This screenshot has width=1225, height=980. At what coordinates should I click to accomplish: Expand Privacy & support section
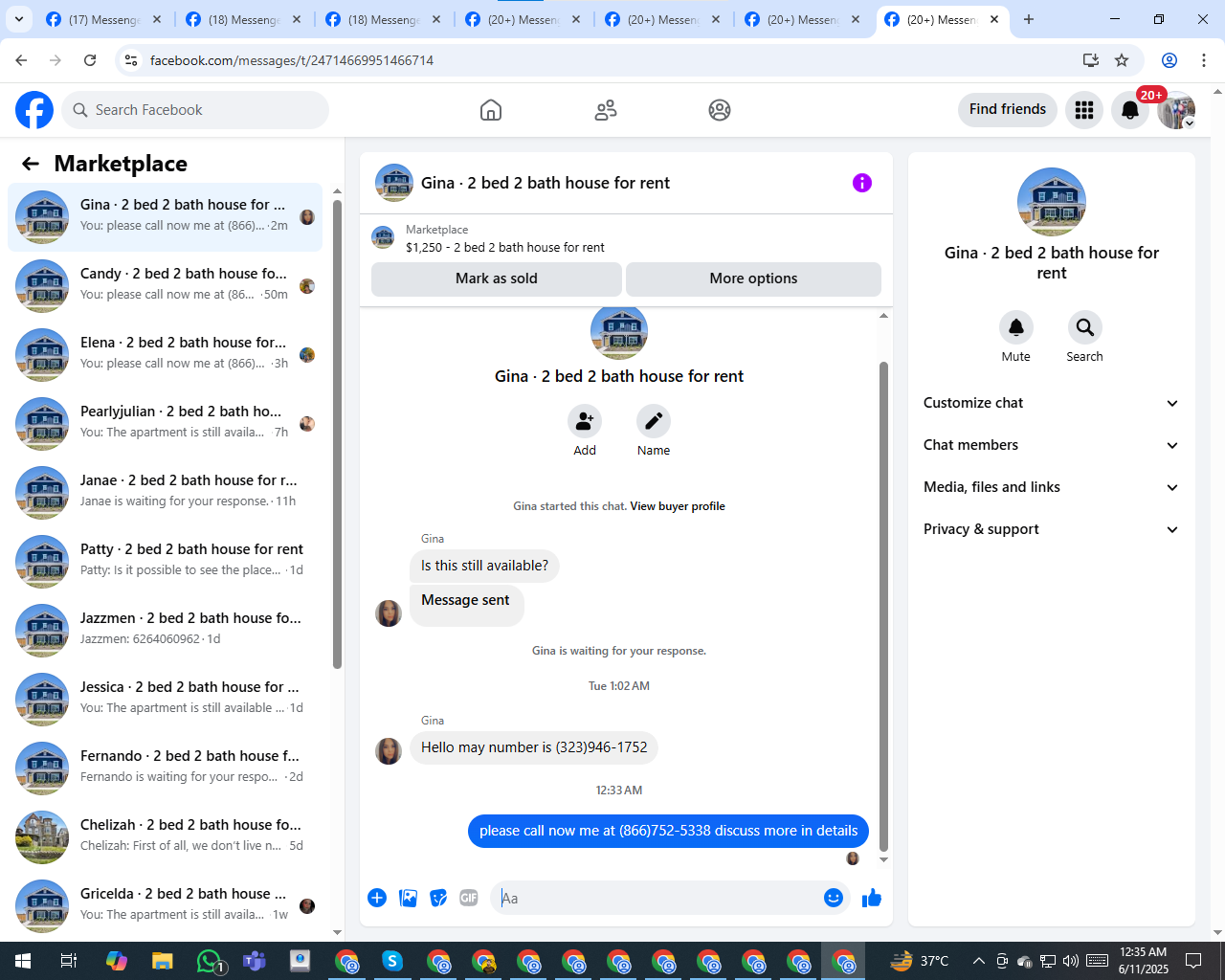click(x=1051, y=529)
